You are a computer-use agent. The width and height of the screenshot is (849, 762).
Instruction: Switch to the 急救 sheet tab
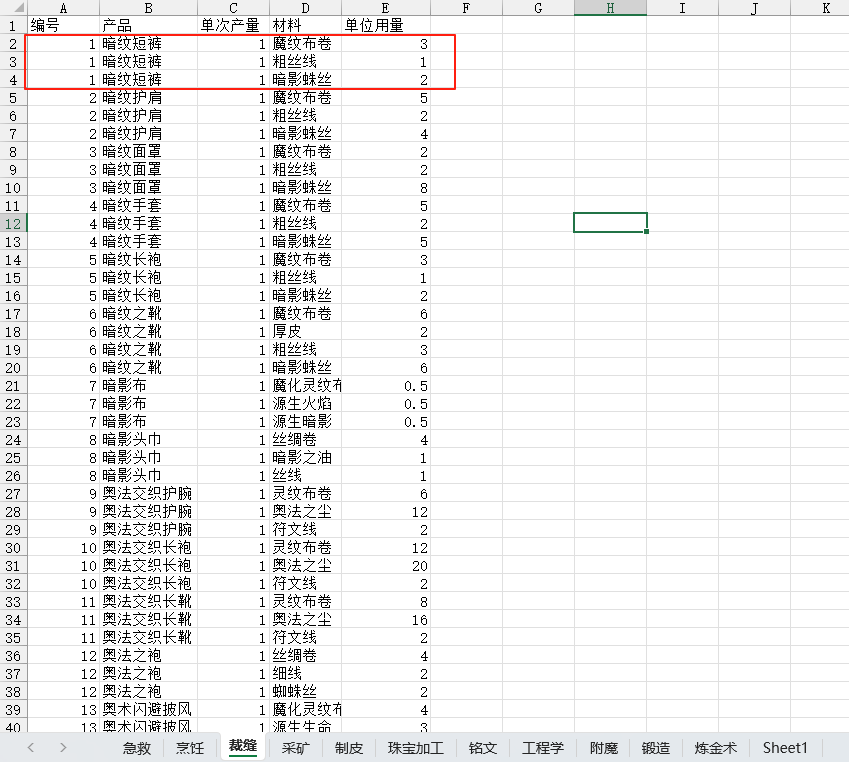pyautogui.click(x=136, y=748)
